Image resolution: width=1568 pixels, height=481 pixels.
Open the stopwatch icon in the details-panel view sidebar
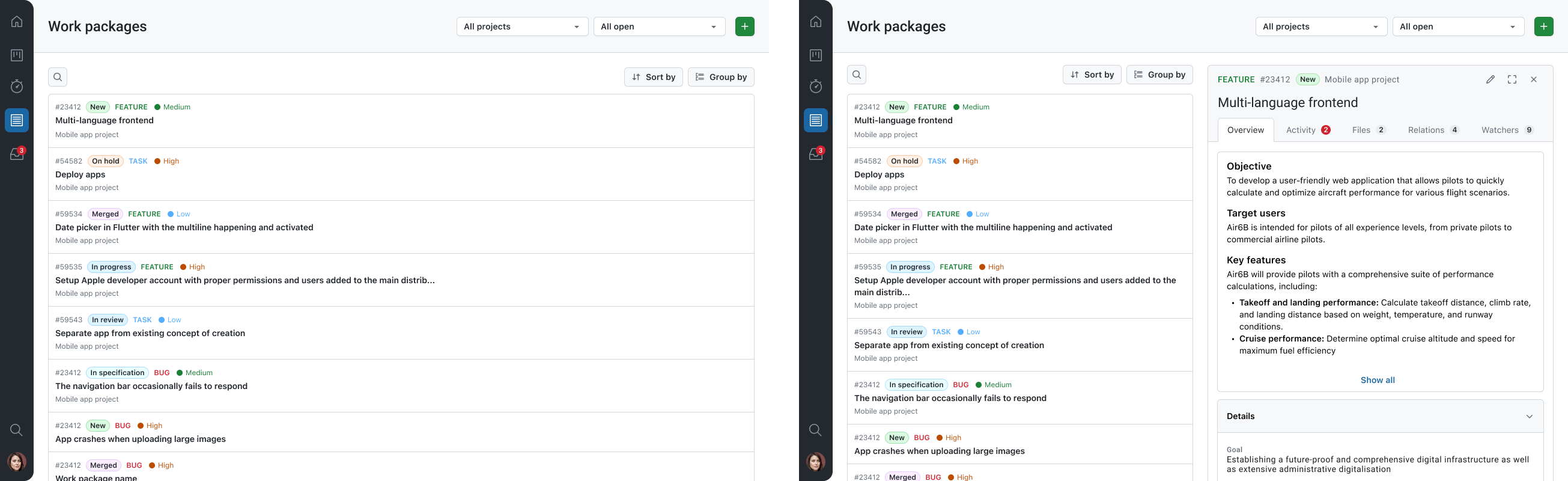click(816, 87)
